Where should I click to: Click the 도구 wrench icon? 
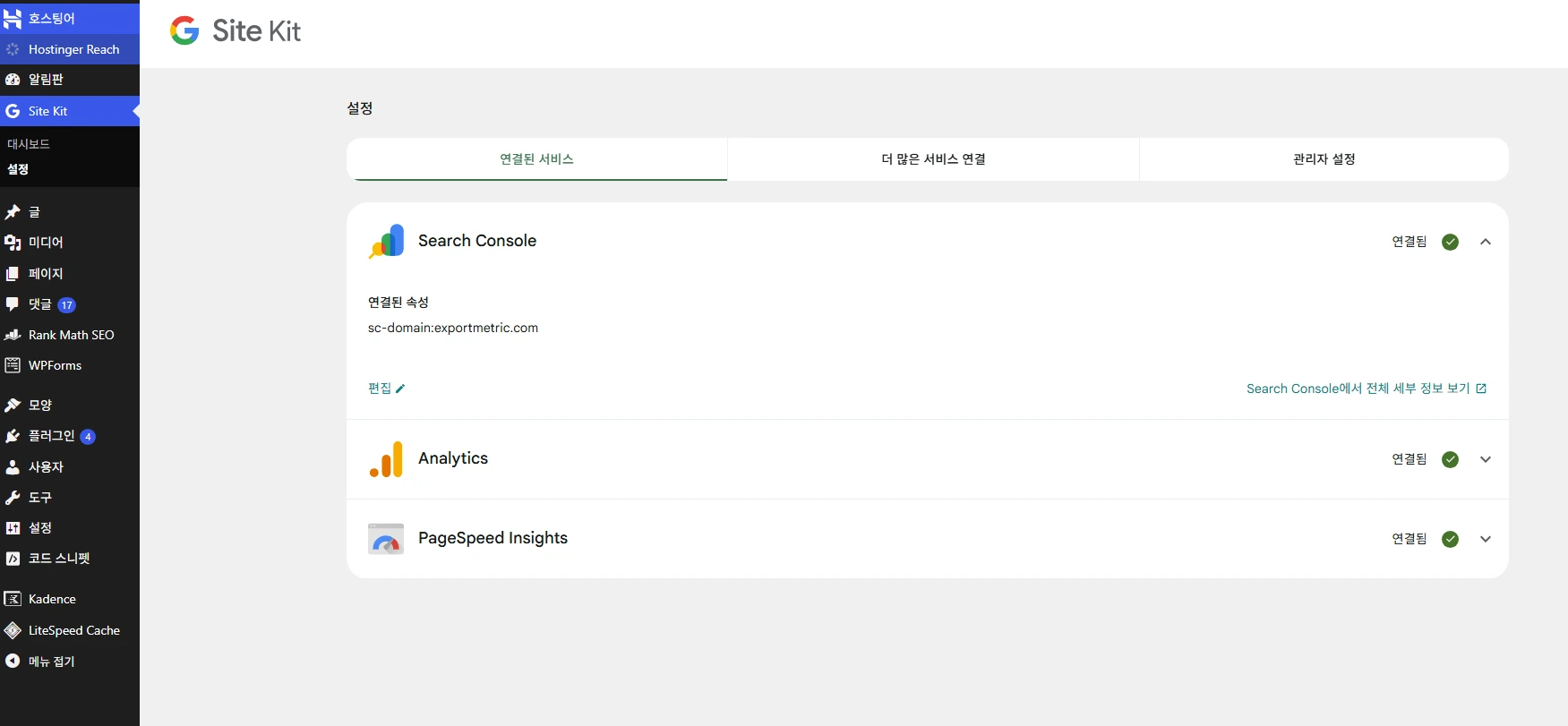pos(13,498)
